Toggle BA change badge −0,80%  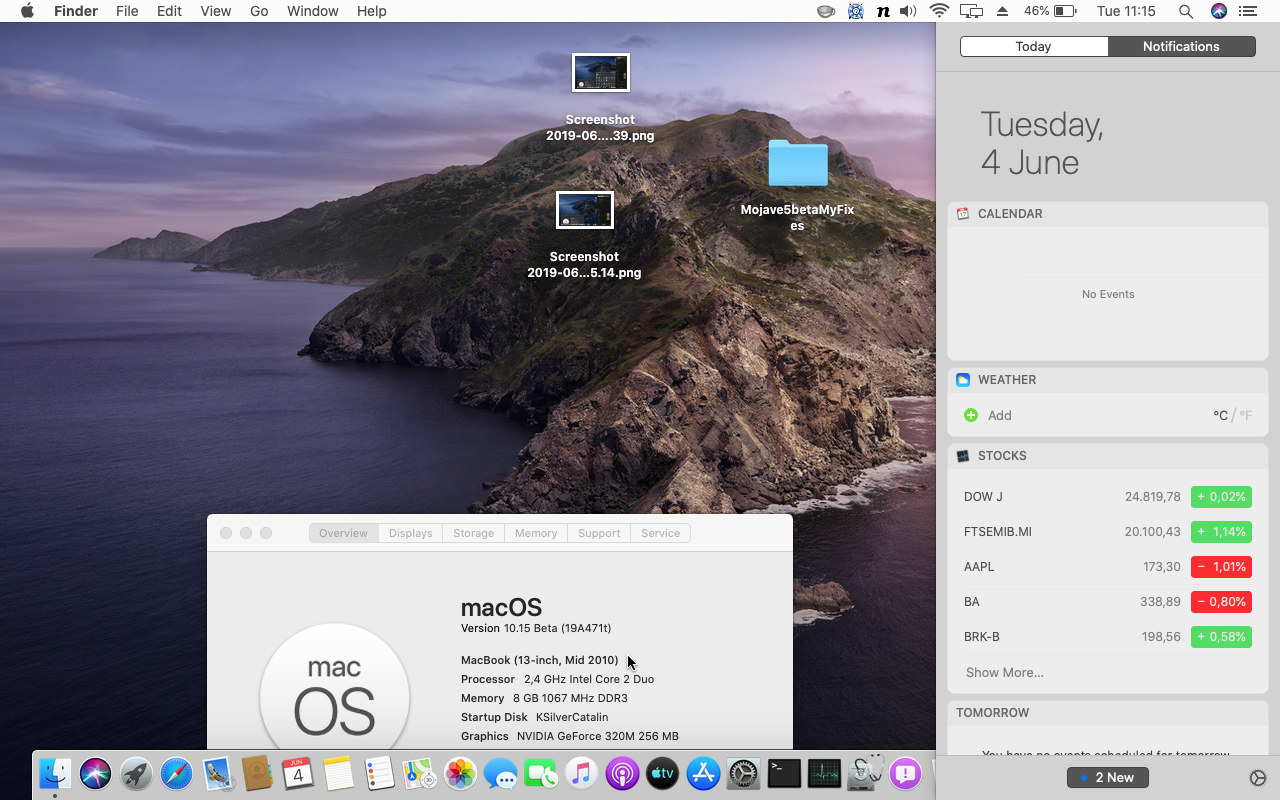(1221, 601)
